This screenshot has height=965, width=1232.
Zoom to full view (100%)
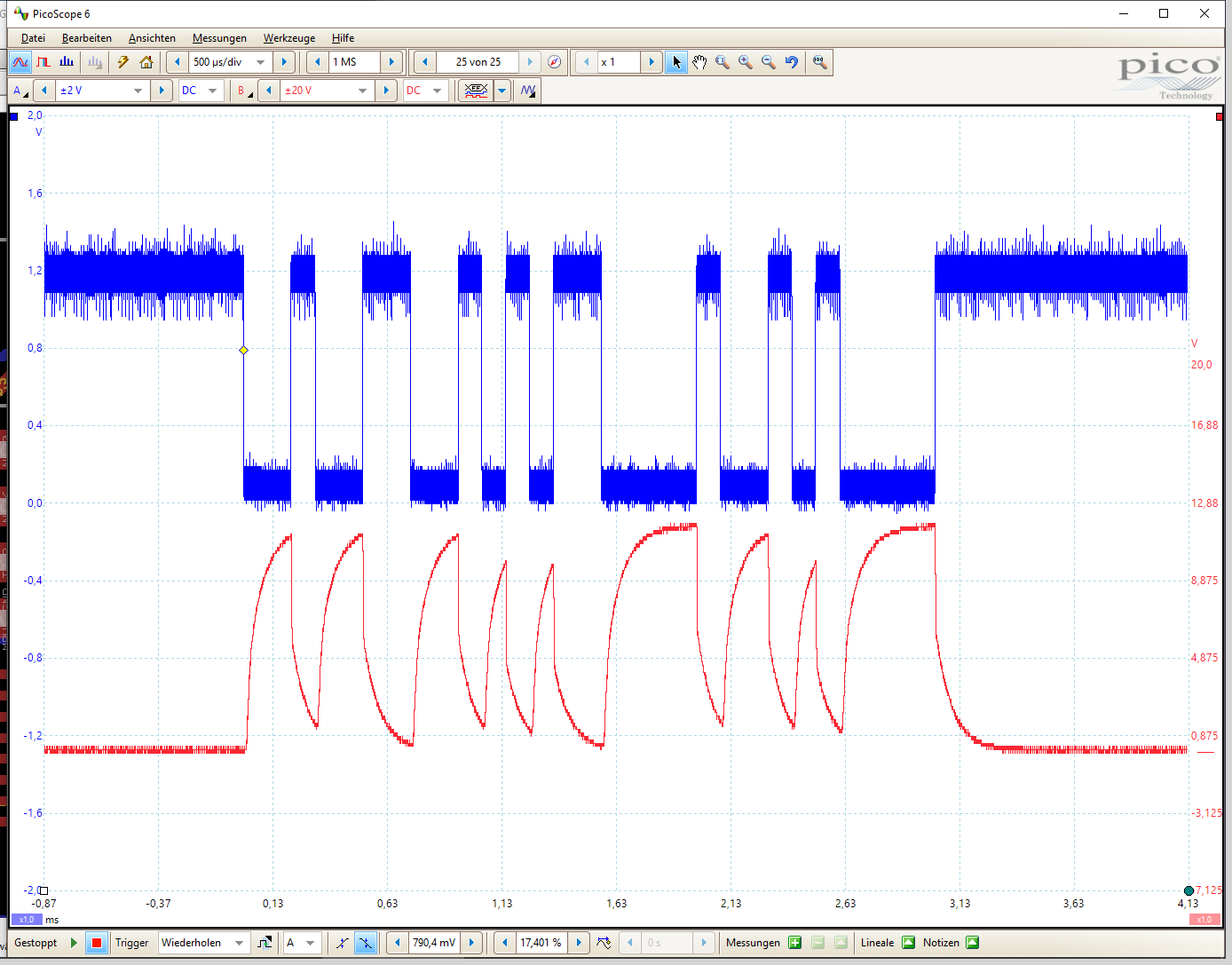[x=820, y=62]
